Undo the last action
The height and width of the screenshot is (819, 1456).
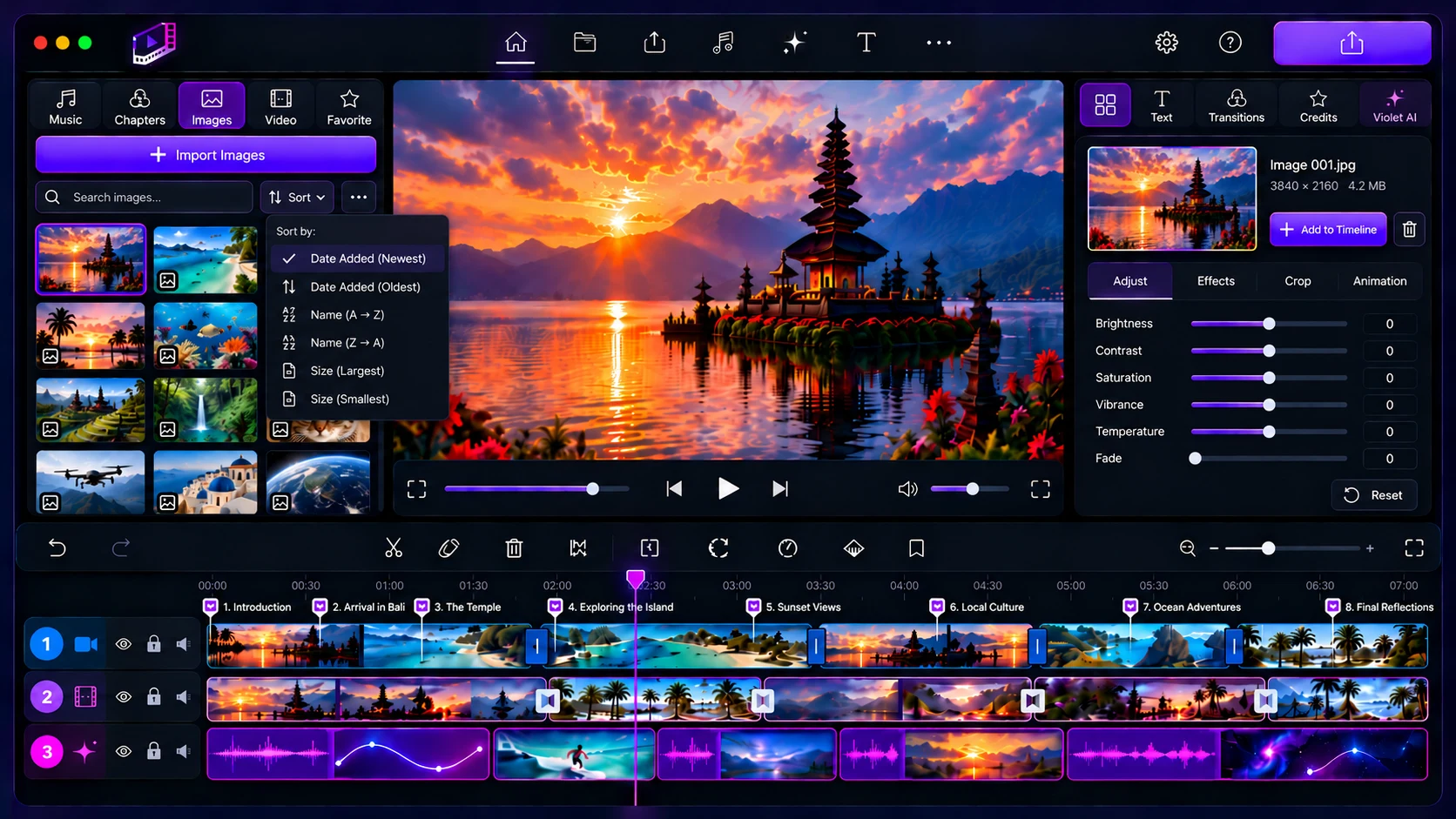coord(57,547)
